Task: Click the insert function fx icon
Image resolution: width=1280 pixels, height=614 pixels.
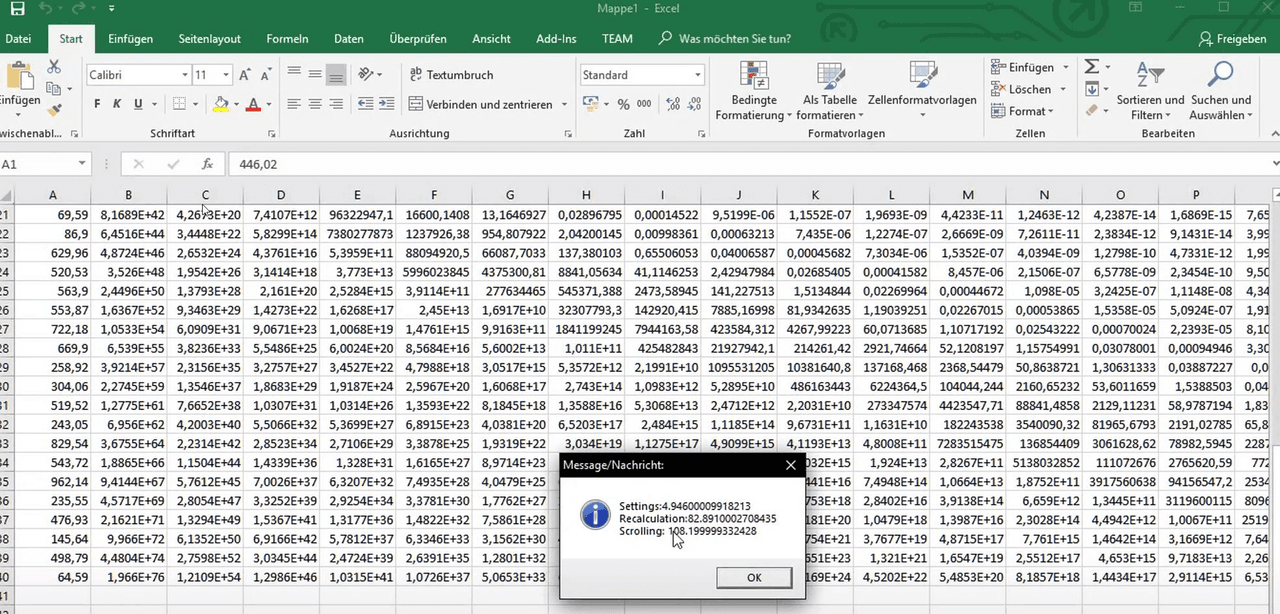Action: 207,164
